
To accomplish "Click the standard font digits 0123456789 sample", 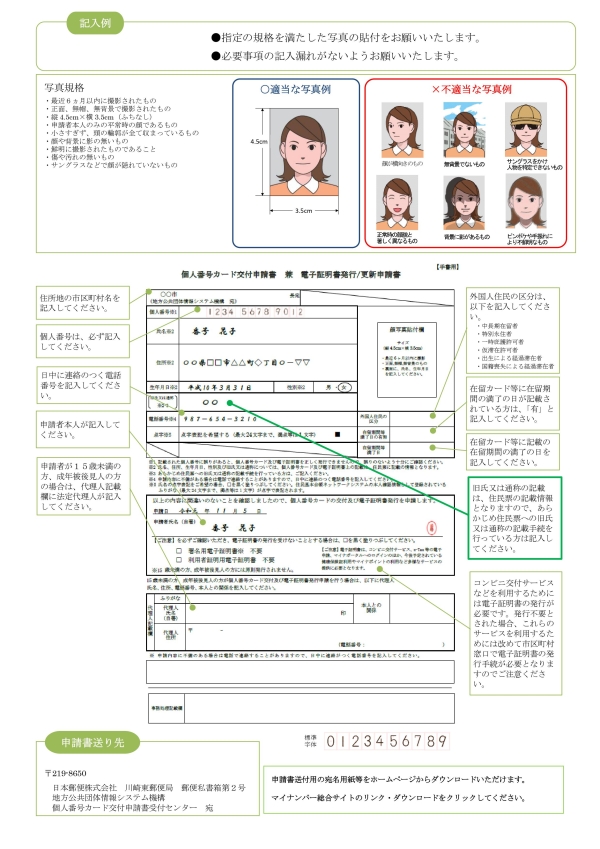I will (x=387, y=741).
